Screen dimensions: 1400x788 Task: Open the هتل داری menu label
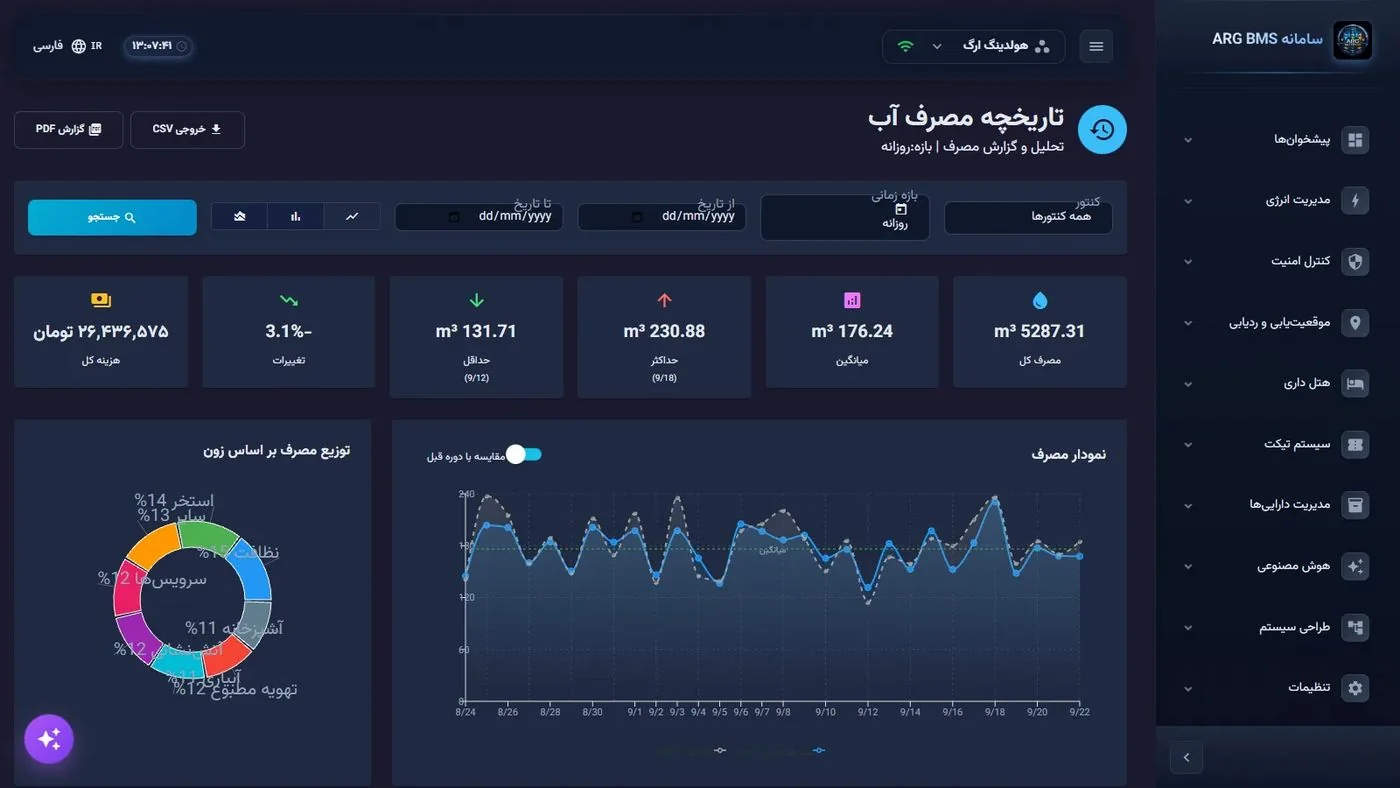coord(1307,384)
